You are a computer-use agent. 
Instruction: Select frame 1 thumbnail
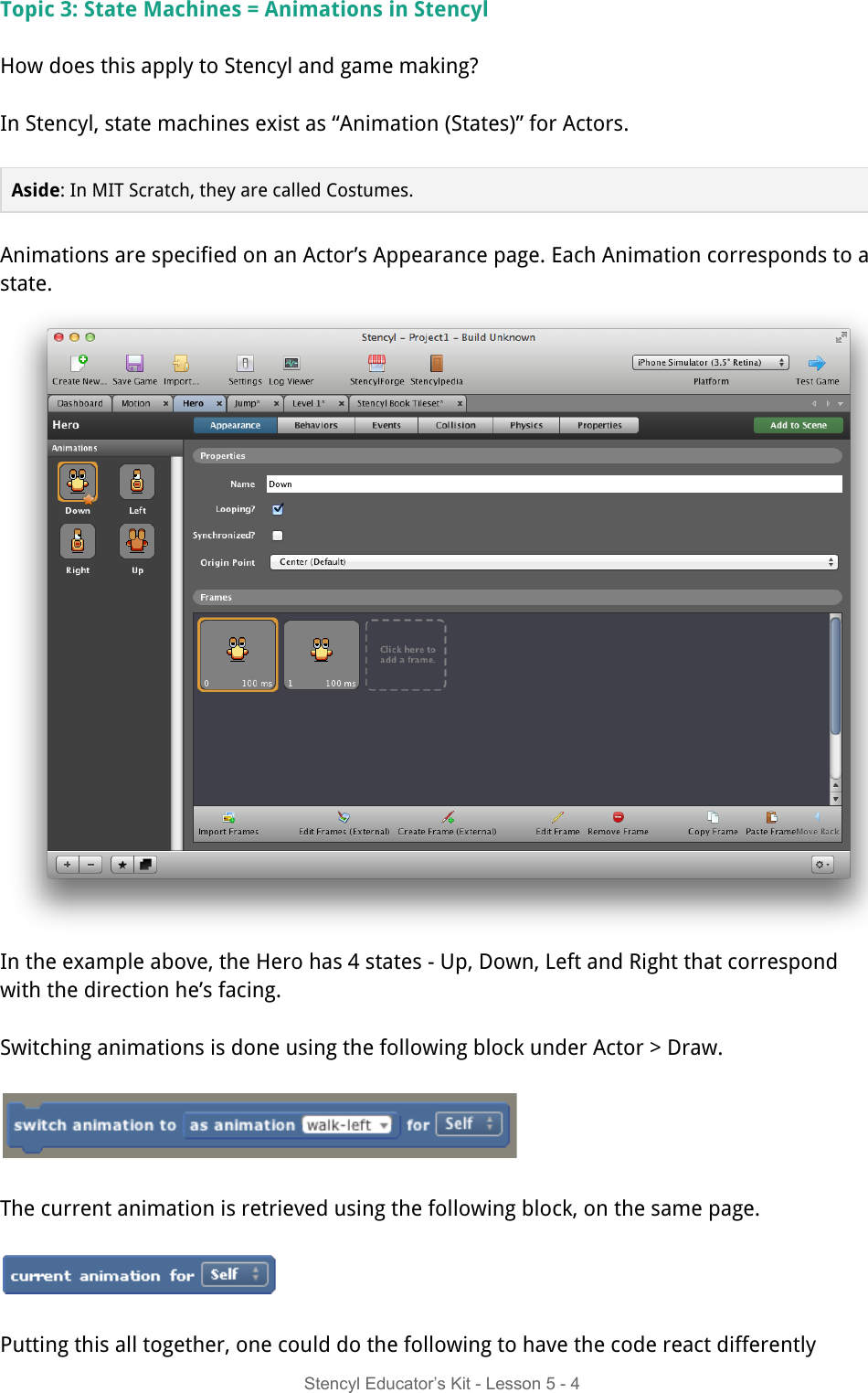point(322,654)
